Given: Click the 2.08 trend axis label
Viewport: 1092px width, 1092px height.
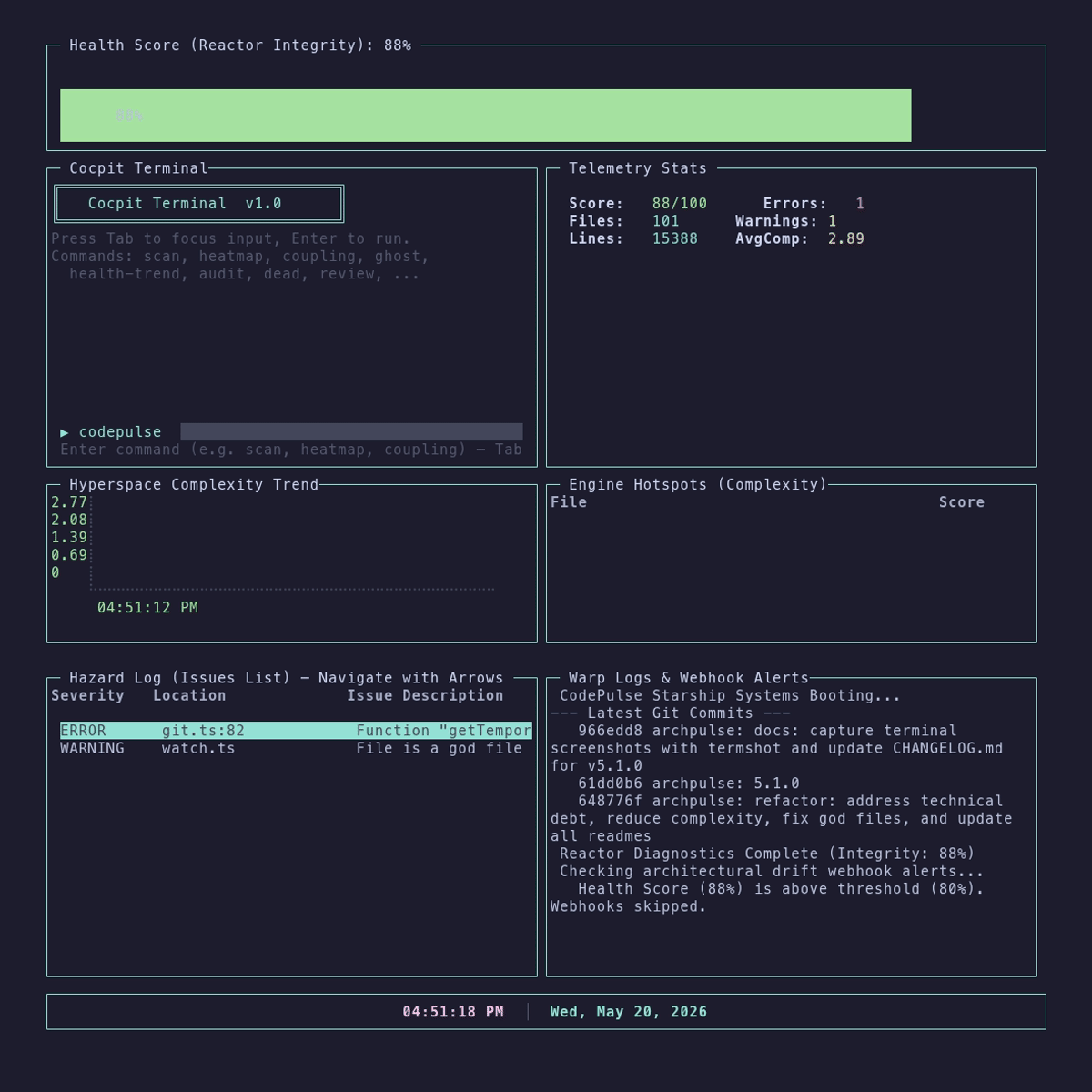Looking at the screenshot, I should 69,521.
